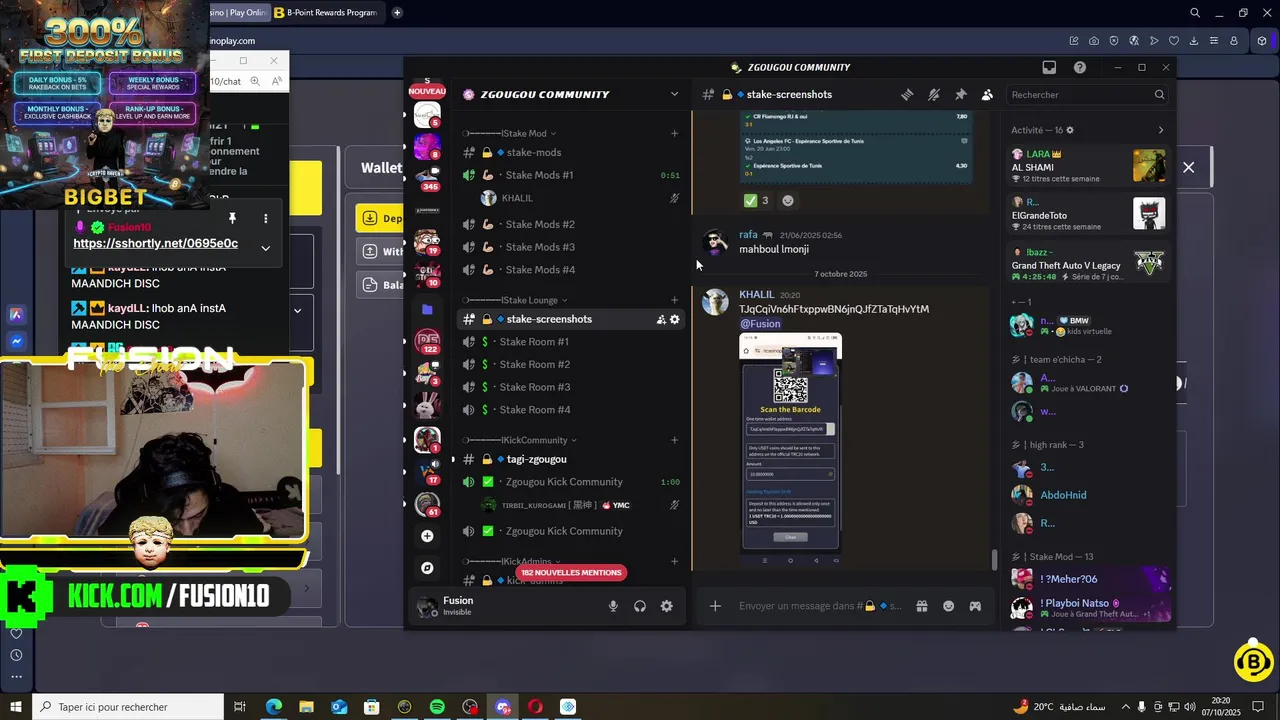1280x720 pixels.
Task: Select member AbdoHnid in member list
Action: (1088, 495)
